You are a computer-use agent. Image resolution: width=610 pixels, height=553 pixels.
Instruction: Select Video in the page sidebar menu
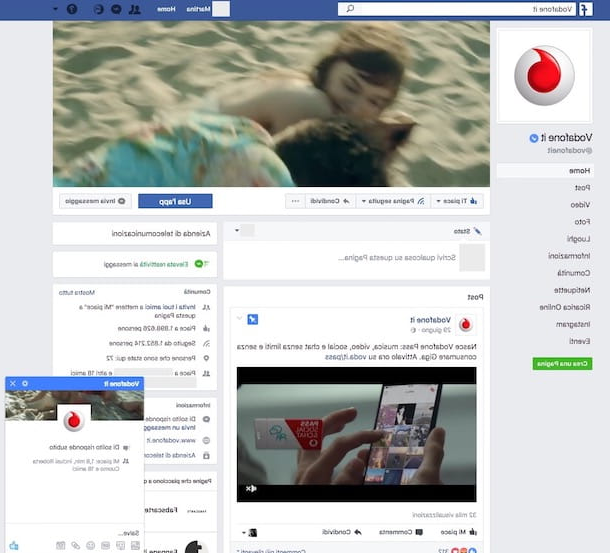point(580,205)
